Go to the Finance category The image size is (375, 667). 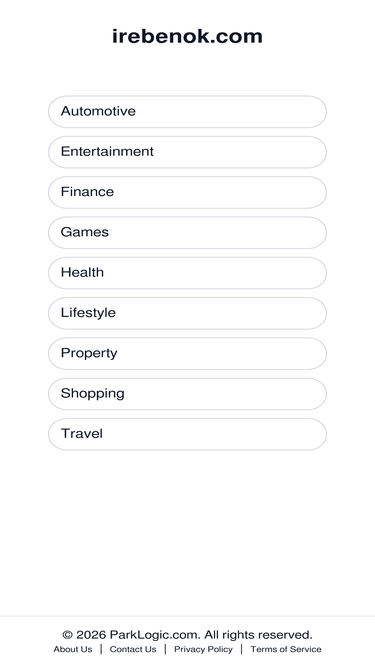coord(187,192)
